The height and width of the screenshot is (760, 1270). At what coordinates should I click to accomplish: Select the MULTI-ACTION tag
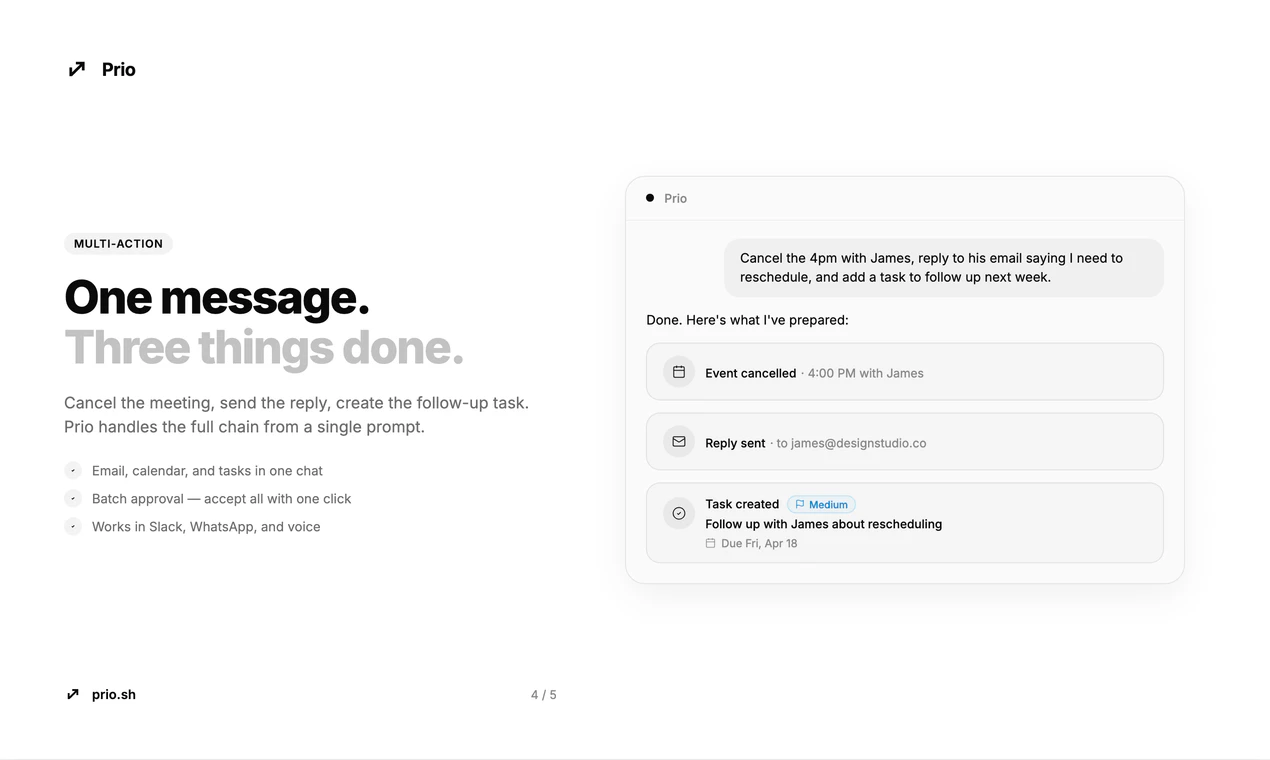coord(118,243)
